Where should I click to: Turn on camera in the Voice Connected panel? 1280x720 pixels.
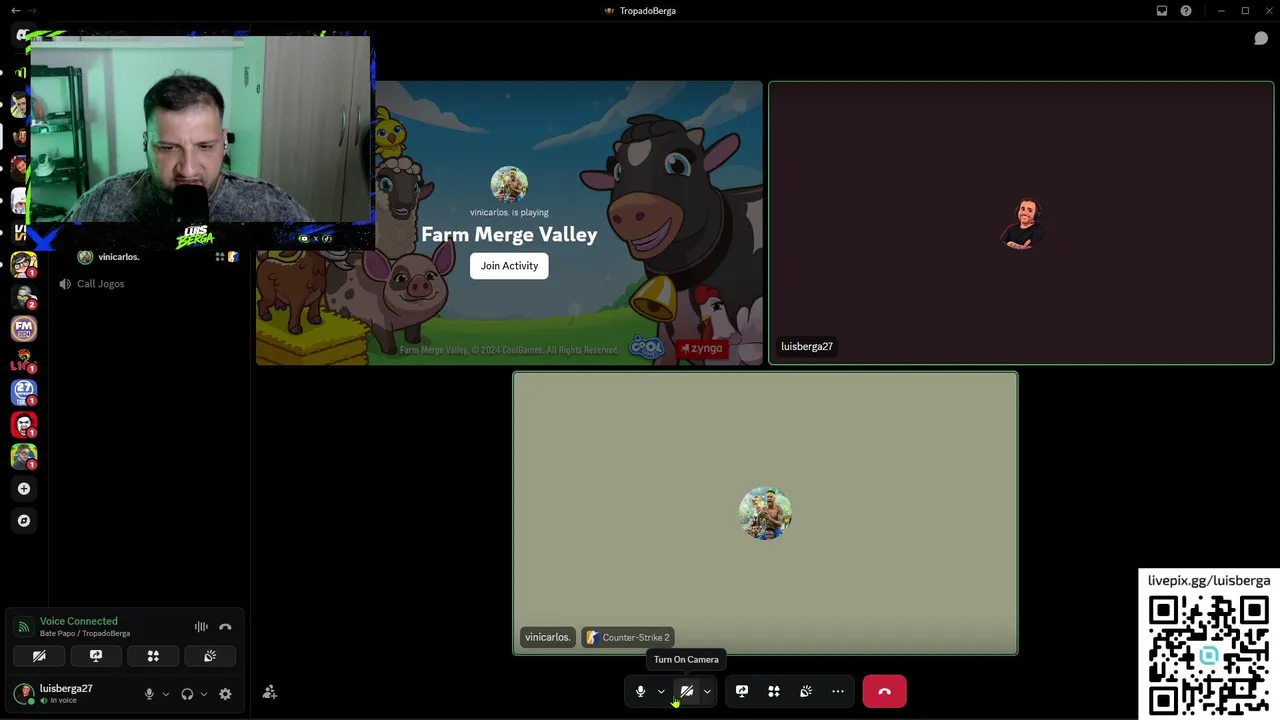pos(39,656)
